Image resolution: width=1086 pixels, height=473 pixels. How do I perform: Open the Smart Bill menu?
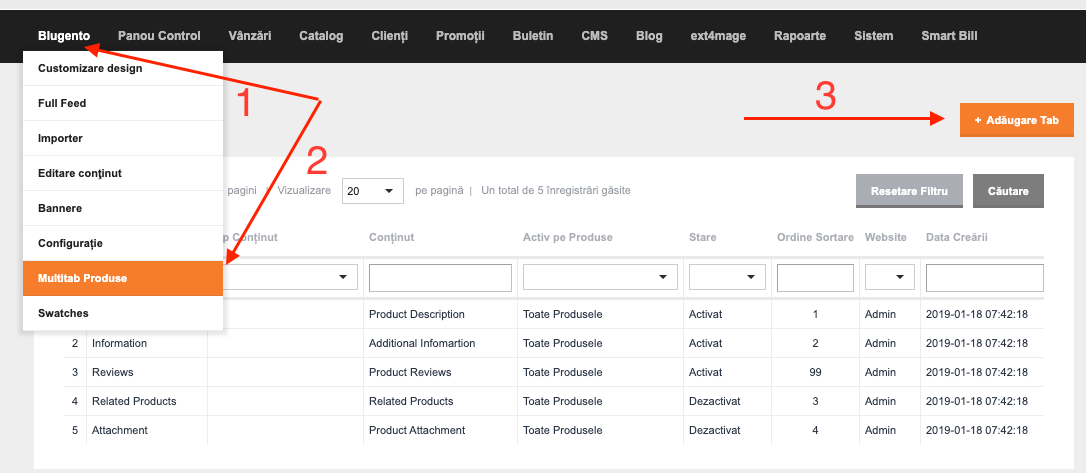point(949,36)
